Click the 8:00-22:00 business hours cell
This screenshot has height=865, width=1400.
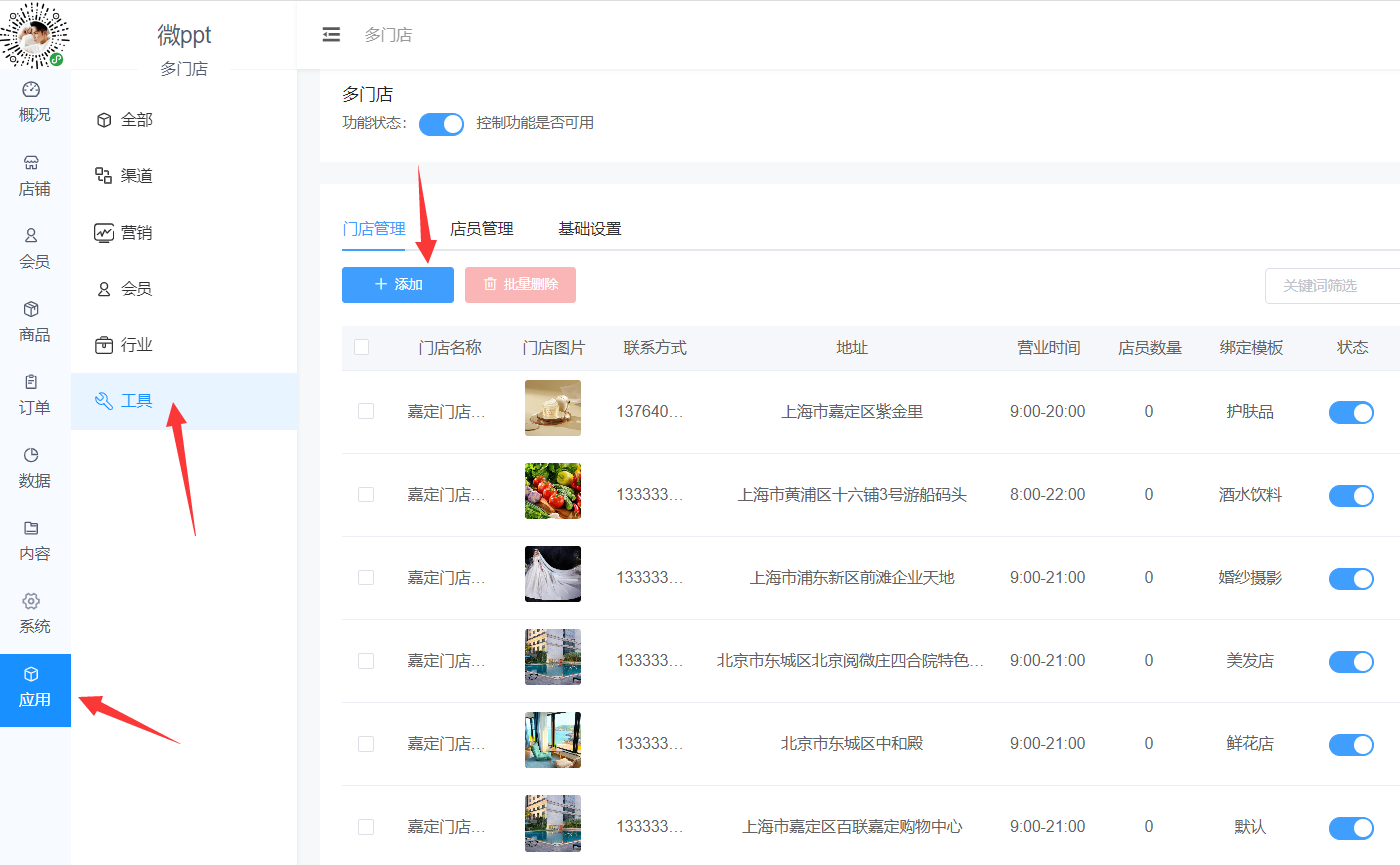coord(1048,494)
